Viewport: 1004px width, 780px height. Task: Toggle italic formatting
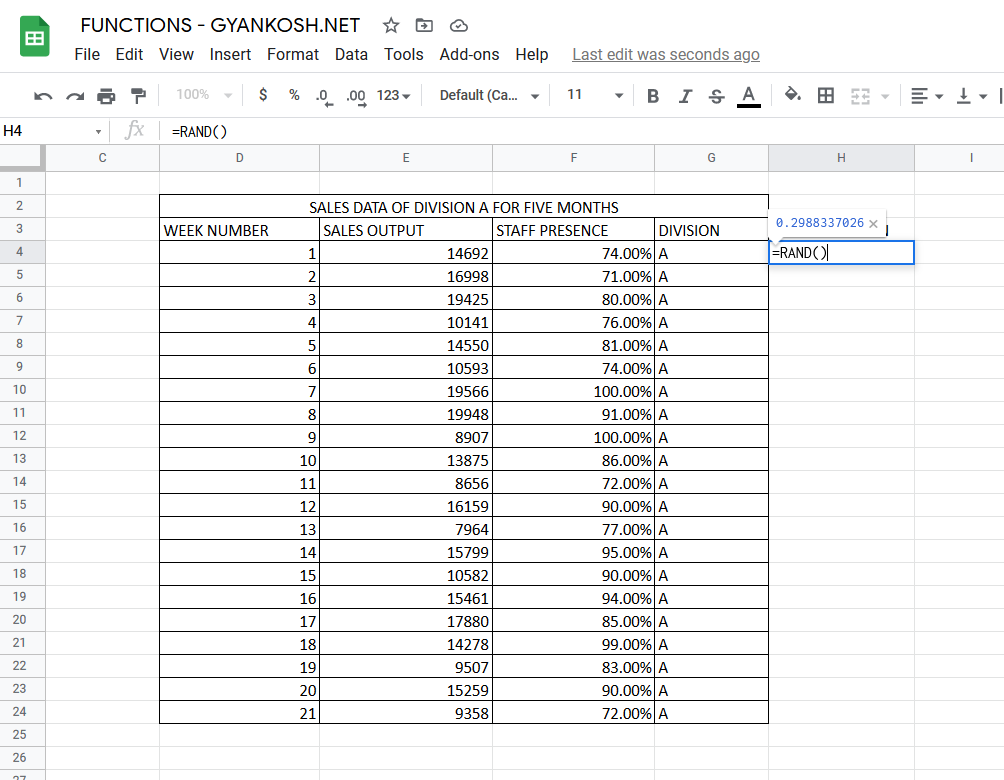(x=684, y=95)
